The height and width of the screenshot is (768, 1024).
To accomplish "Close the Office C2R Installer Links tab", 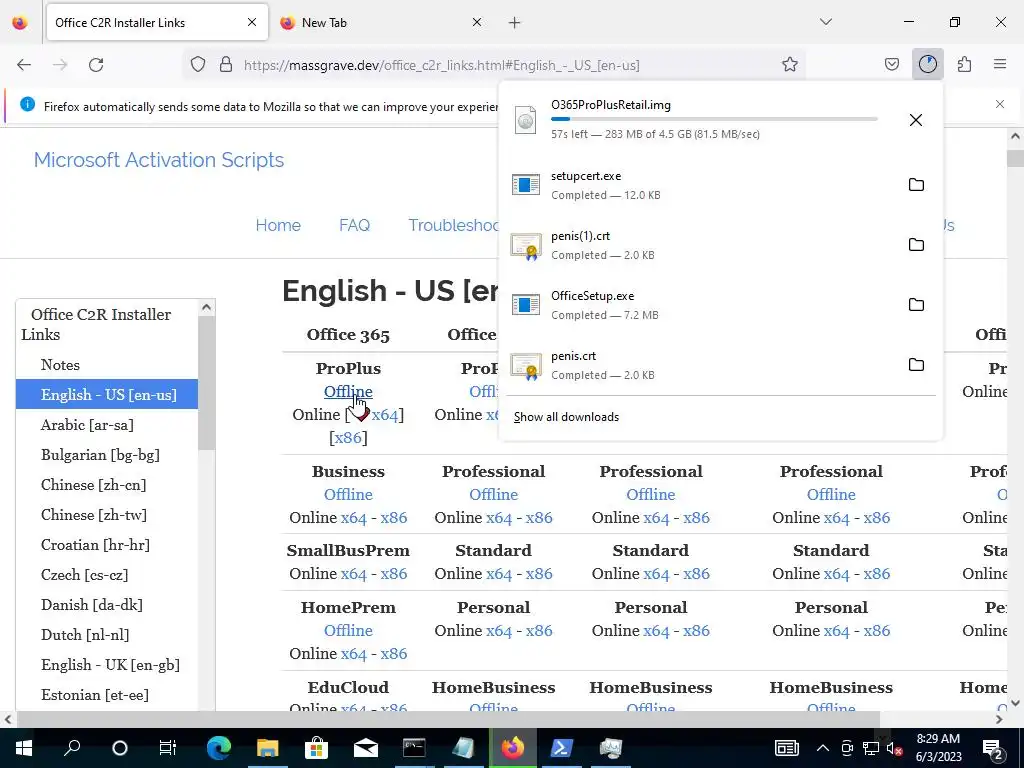I will 252,22.
